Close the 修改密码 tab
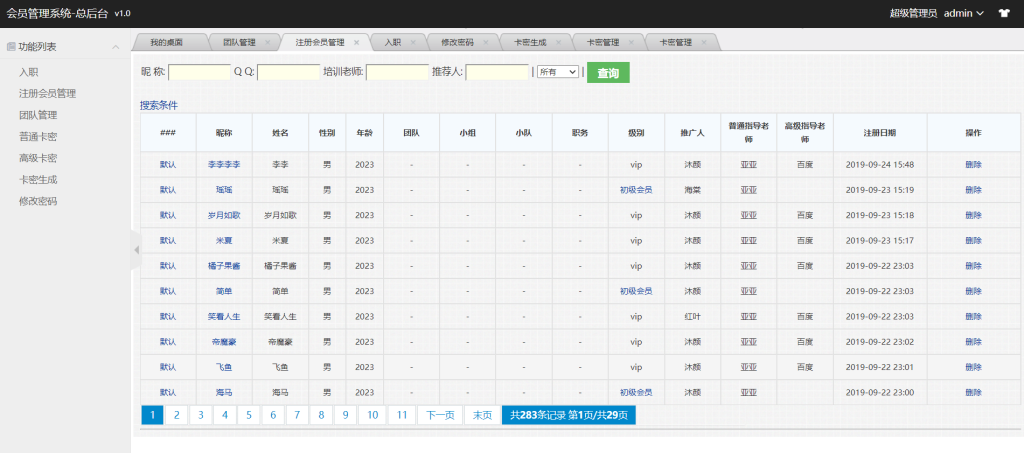Screen dimensions: 1024x453 (x=485, y=42)
